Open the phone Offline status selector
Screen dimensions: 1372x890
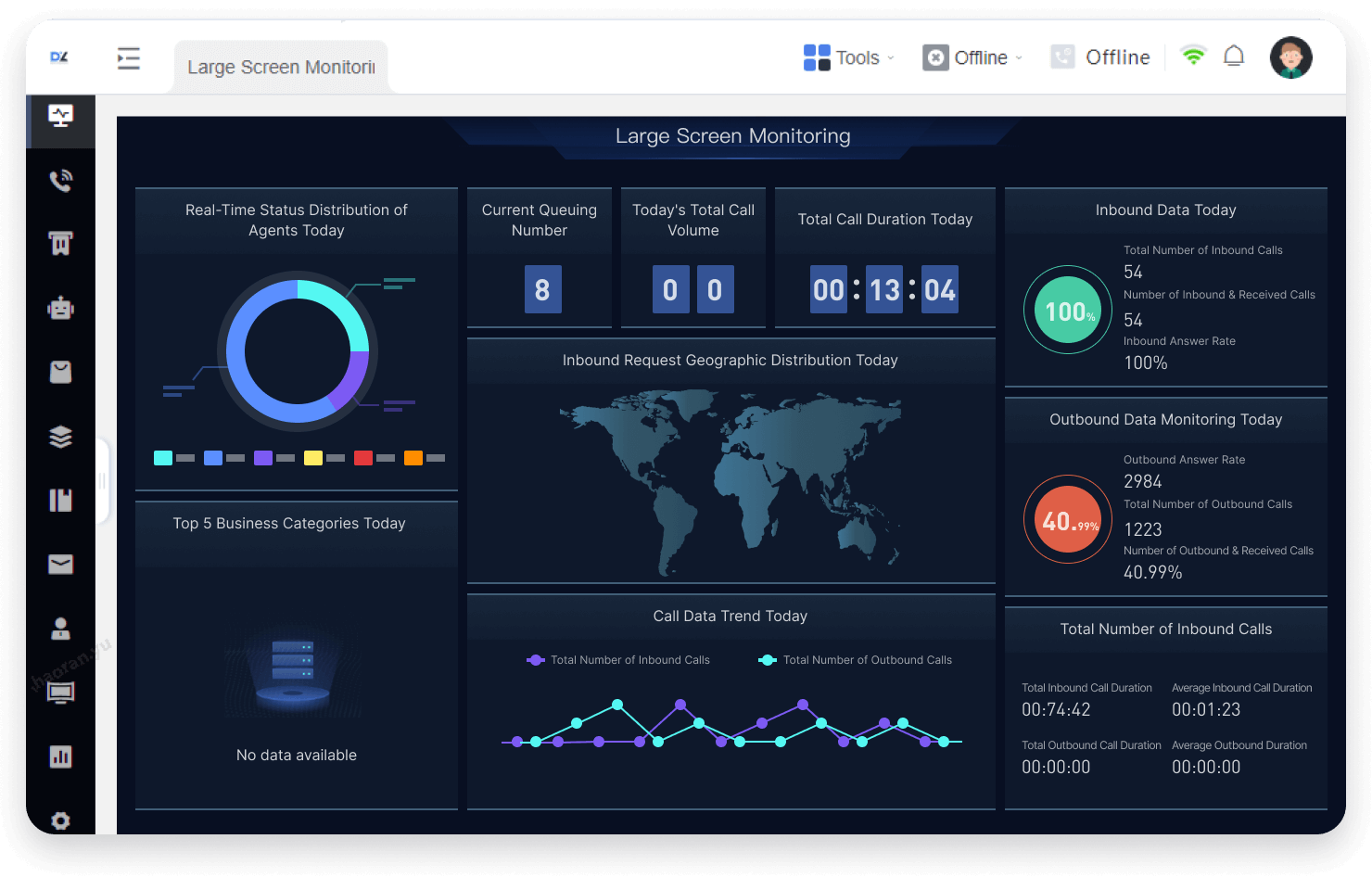1101,57
